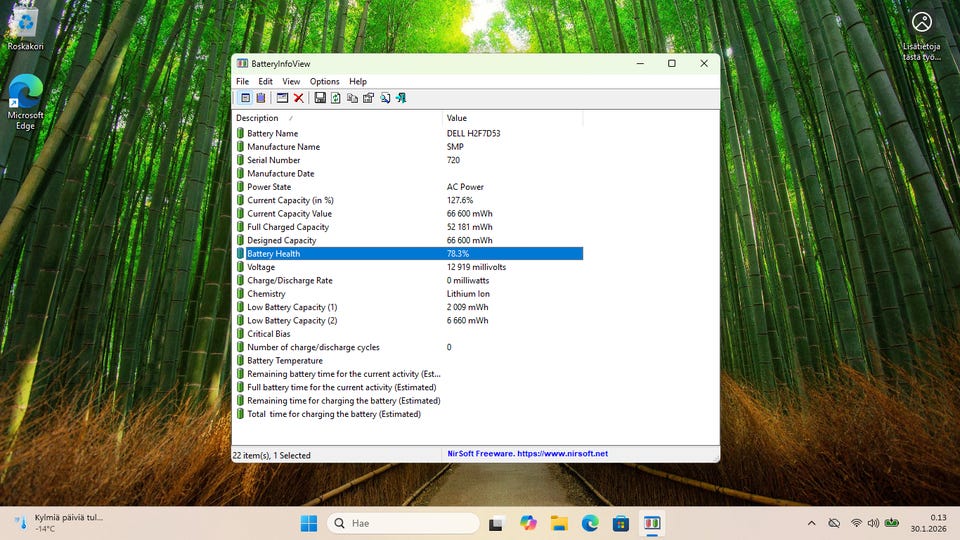The height and width of the screenshot is (540, 960).
Task: Click the red X toolbar icon
Action: click(299, 98)
